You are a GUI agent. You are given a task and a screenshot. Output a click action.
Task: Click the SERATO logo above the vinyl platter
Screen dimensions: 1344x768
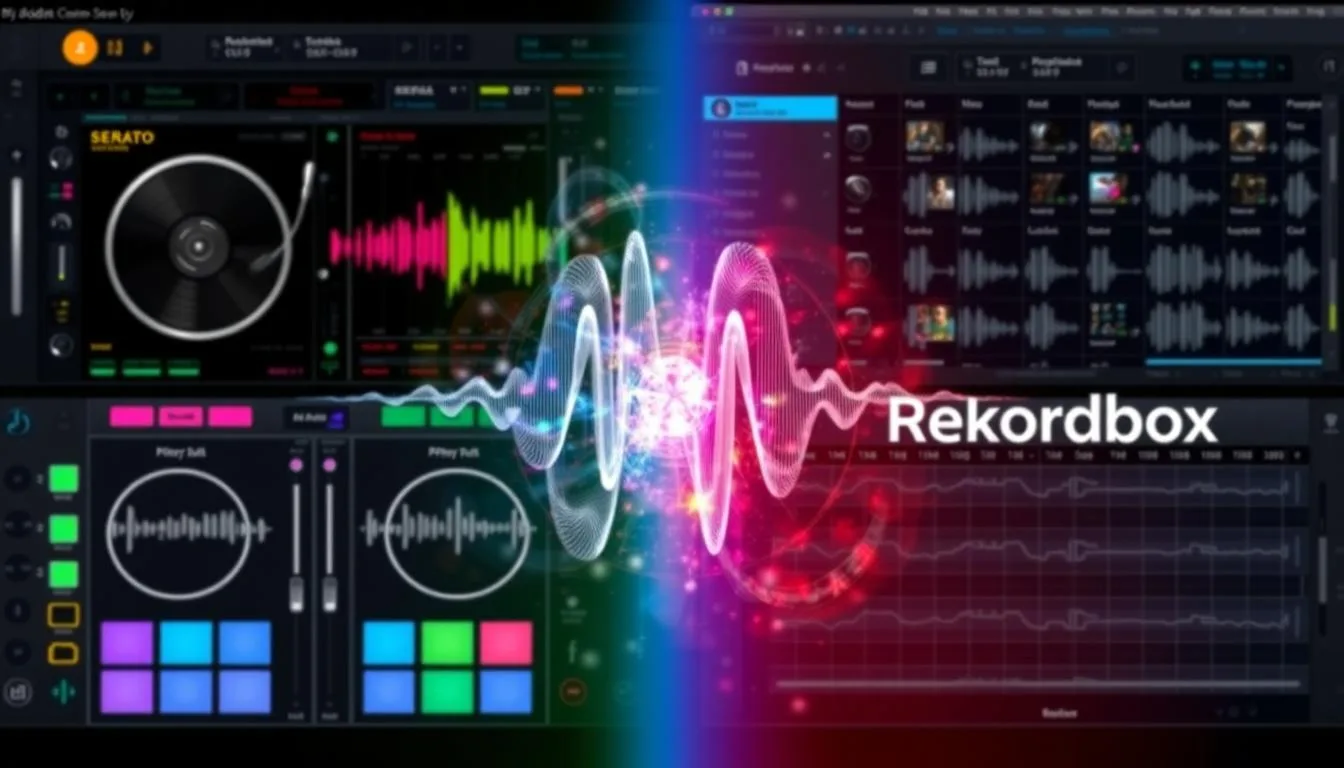pyautogui.click(x=122, y=137)
